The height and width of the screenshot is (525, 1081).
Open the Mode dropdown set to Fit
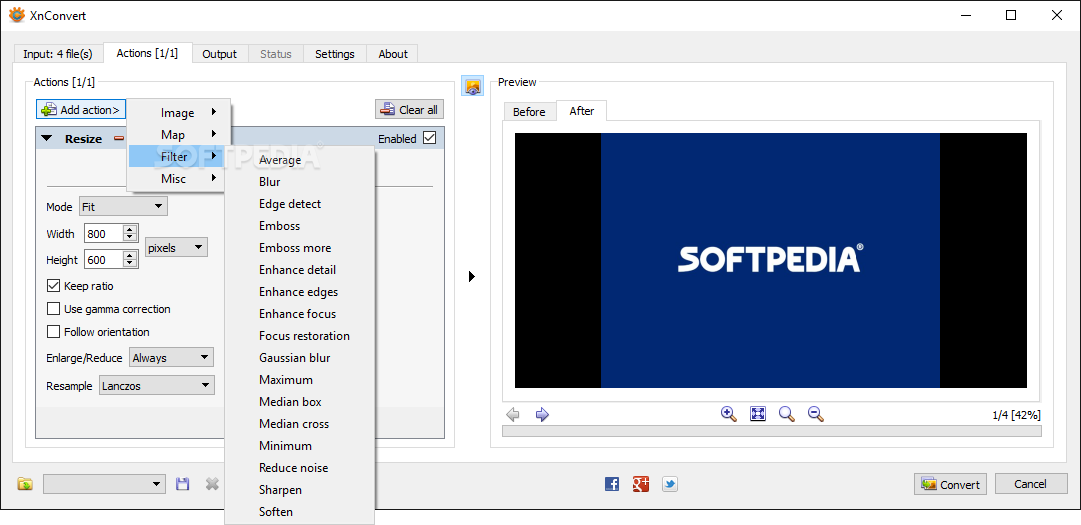coord(123,206)
